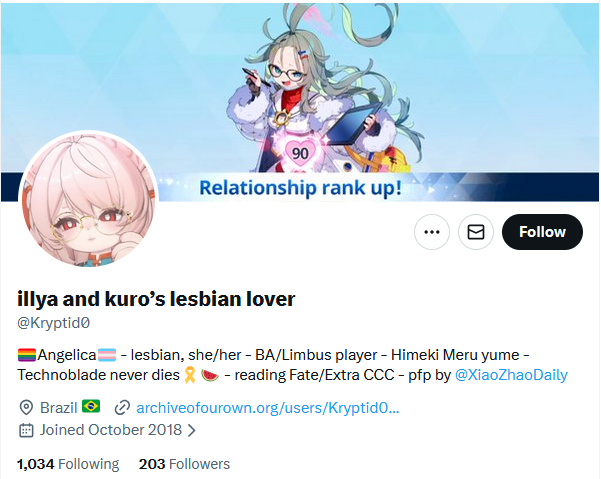Screen dimensions: 601x479
Task: Click the display name illya and kuro's lesbian lover
Action: point(156,299)
